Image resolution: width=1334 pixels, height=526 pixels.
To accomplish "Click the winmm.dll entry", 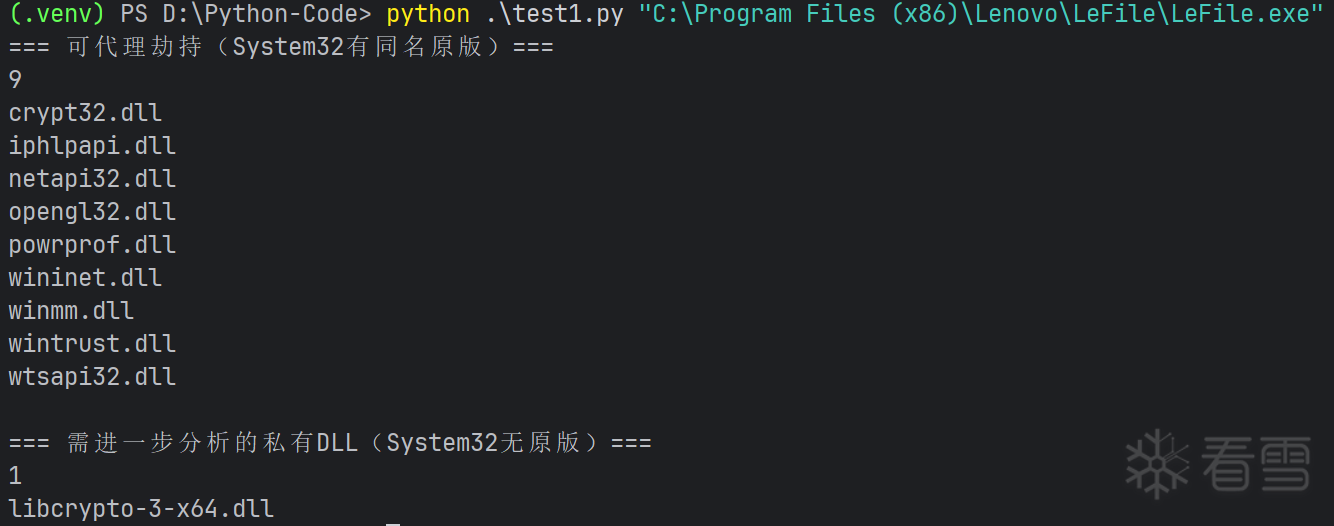I will [x=71, y=311].
